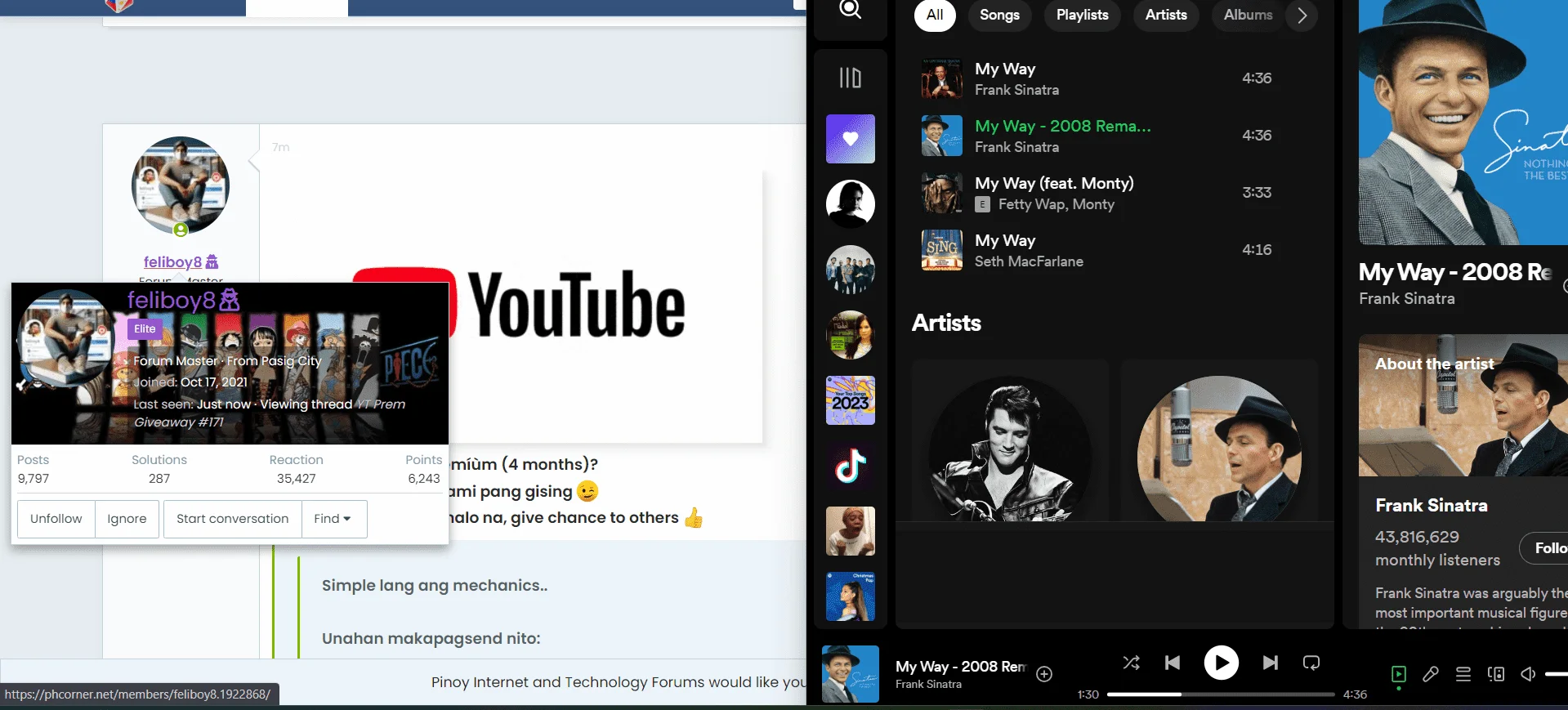Screen dimensions: 1568x710
Task: Adjust the volume slider
Action: [x=1557, y=674]
